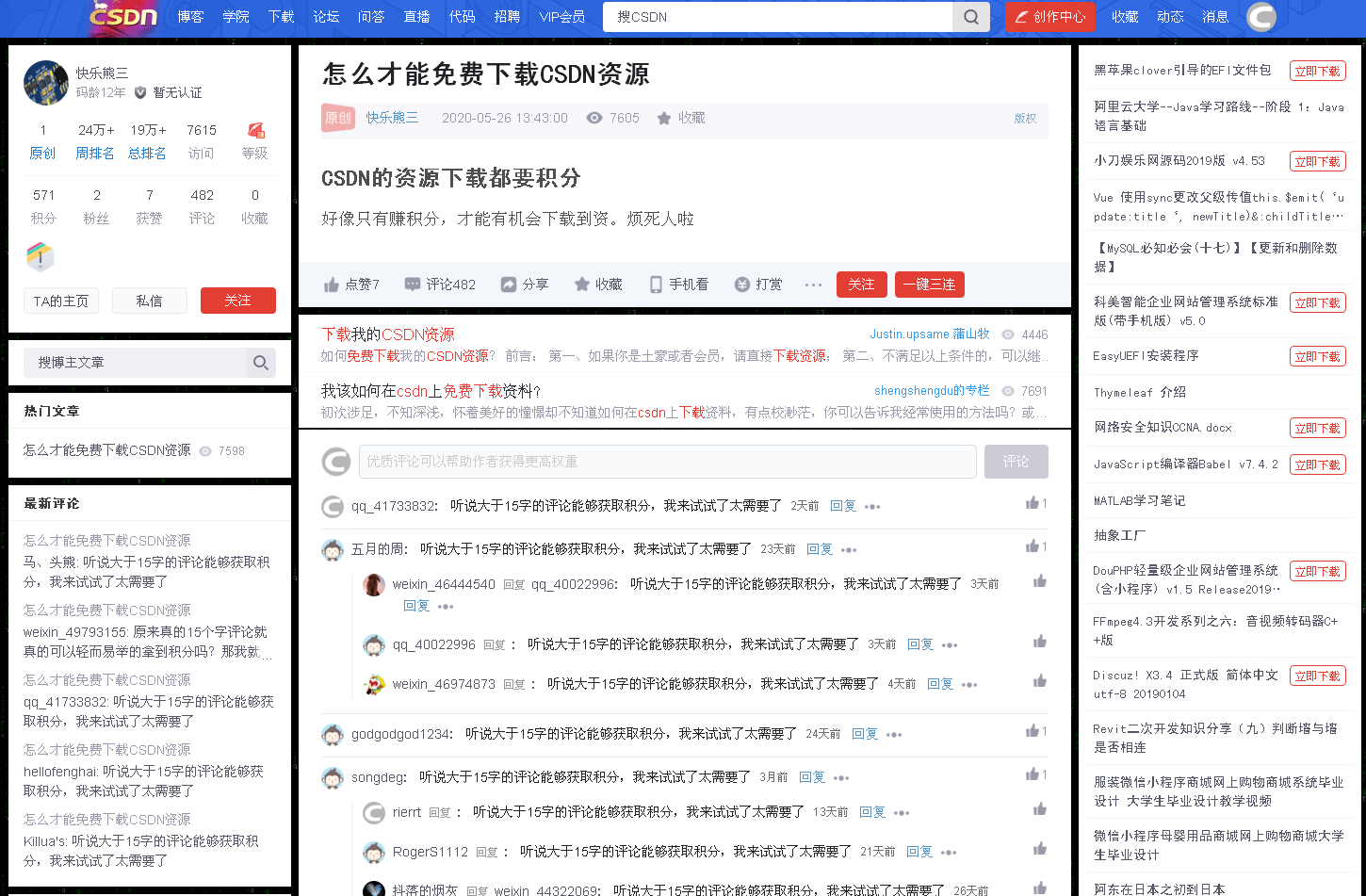Open 问答 in top navigation

(371, 16)
